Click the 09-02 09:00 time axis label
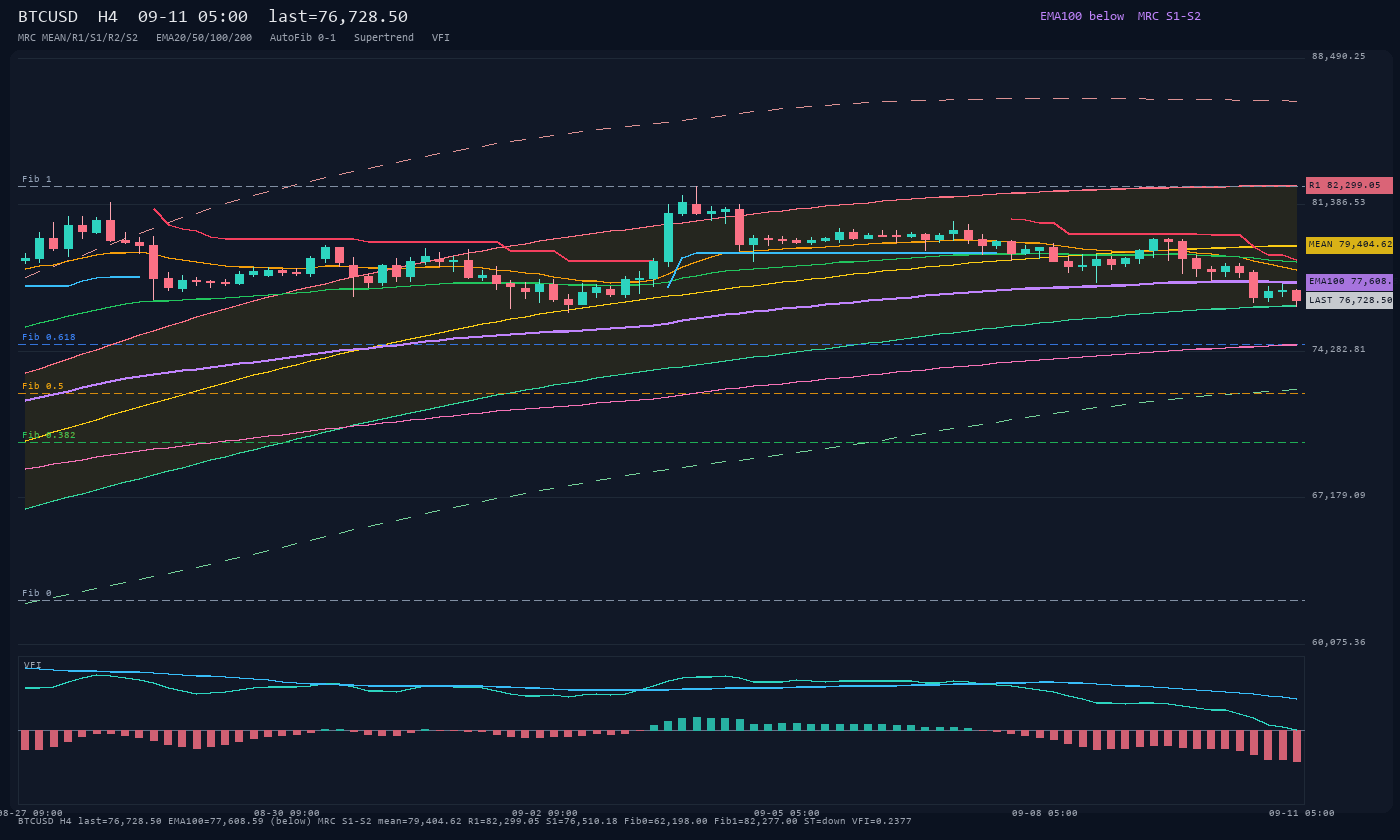1400x840 pixels. 545,813
